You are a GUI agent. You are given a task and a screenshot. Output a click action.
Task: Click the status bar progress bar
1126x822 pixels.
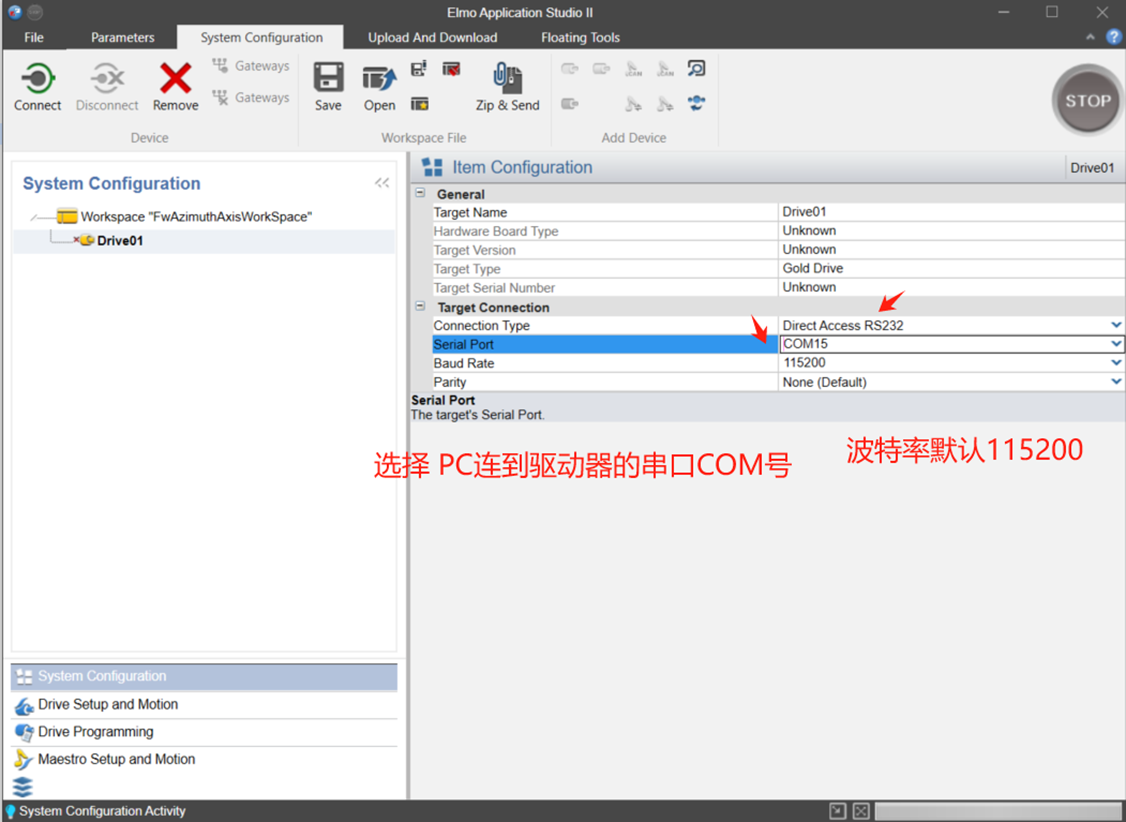(x=999, y=811)
